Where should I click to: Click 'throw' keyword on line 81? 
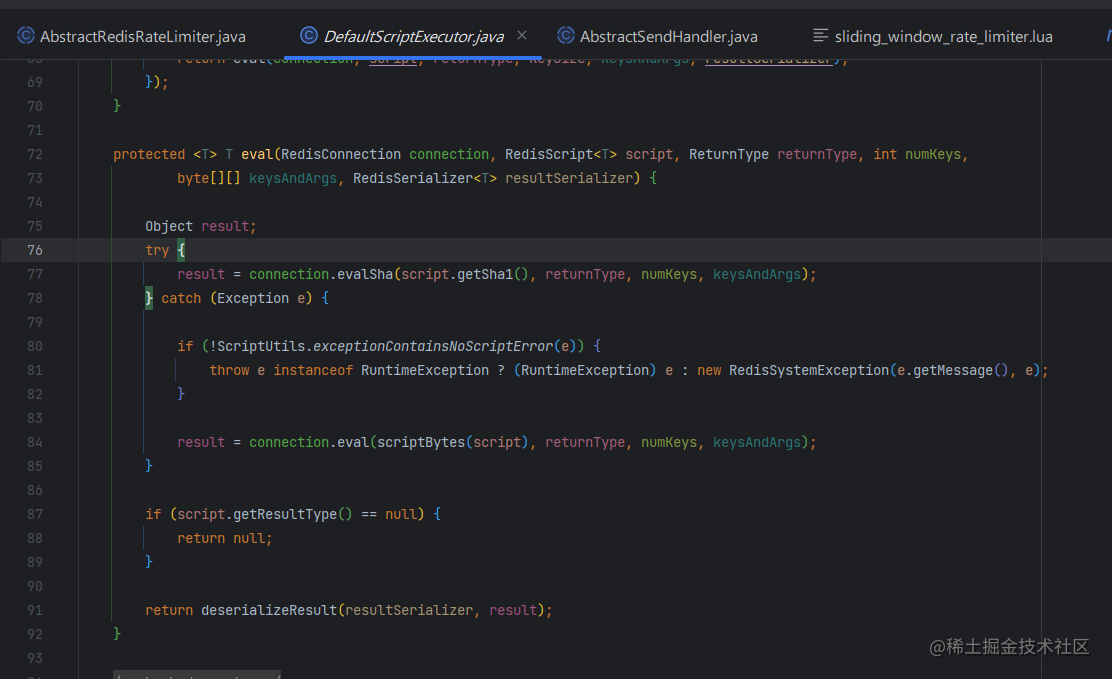(229, 370)
